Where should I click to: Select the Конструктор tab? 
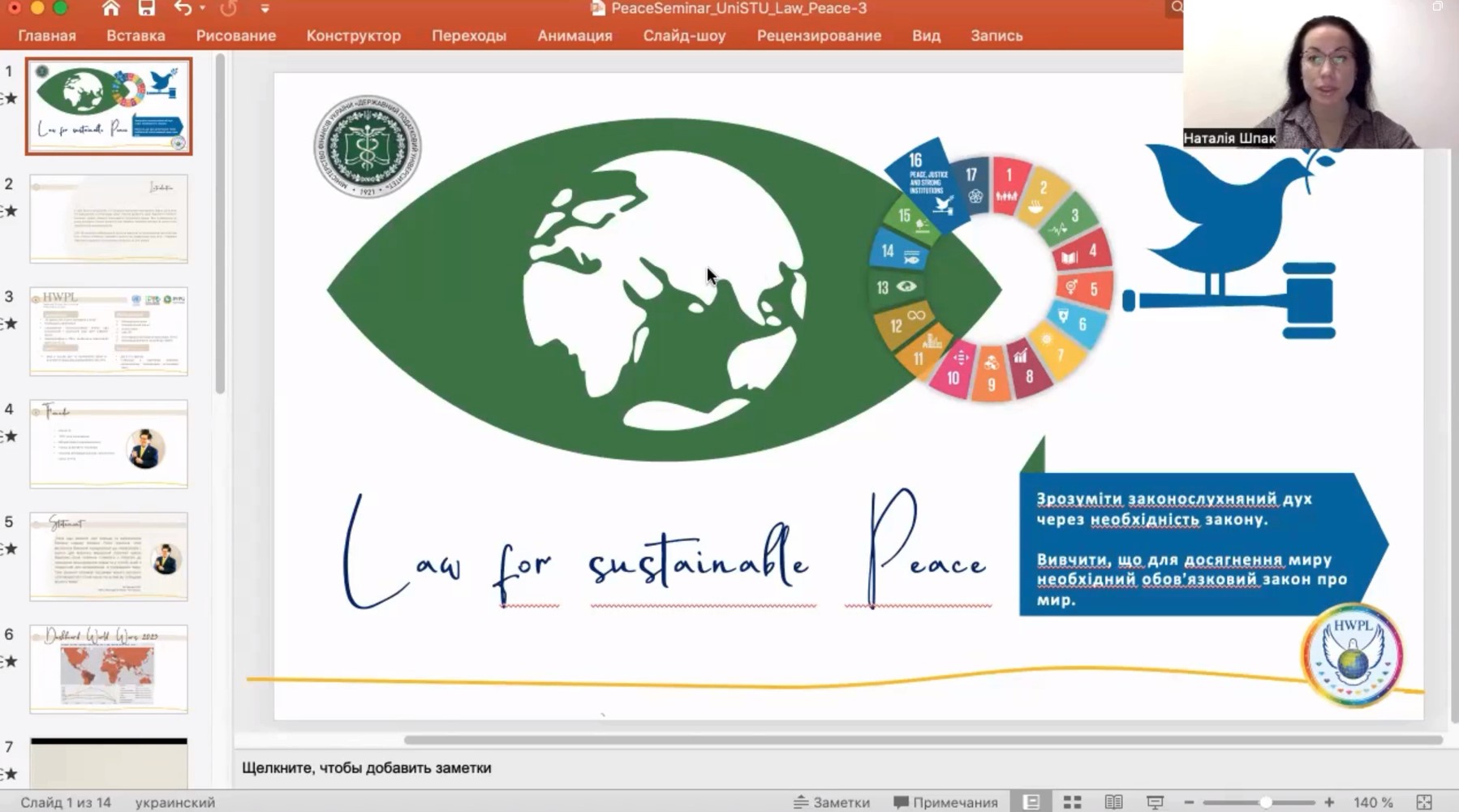353,36
